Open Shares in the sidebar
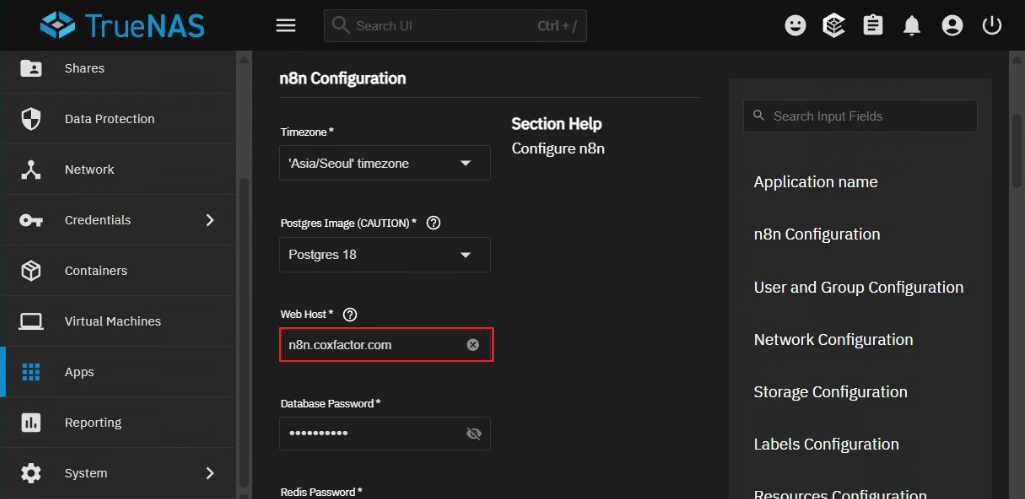The height and width of the screenshot is (499, 1025). click(x=118, y=68)
